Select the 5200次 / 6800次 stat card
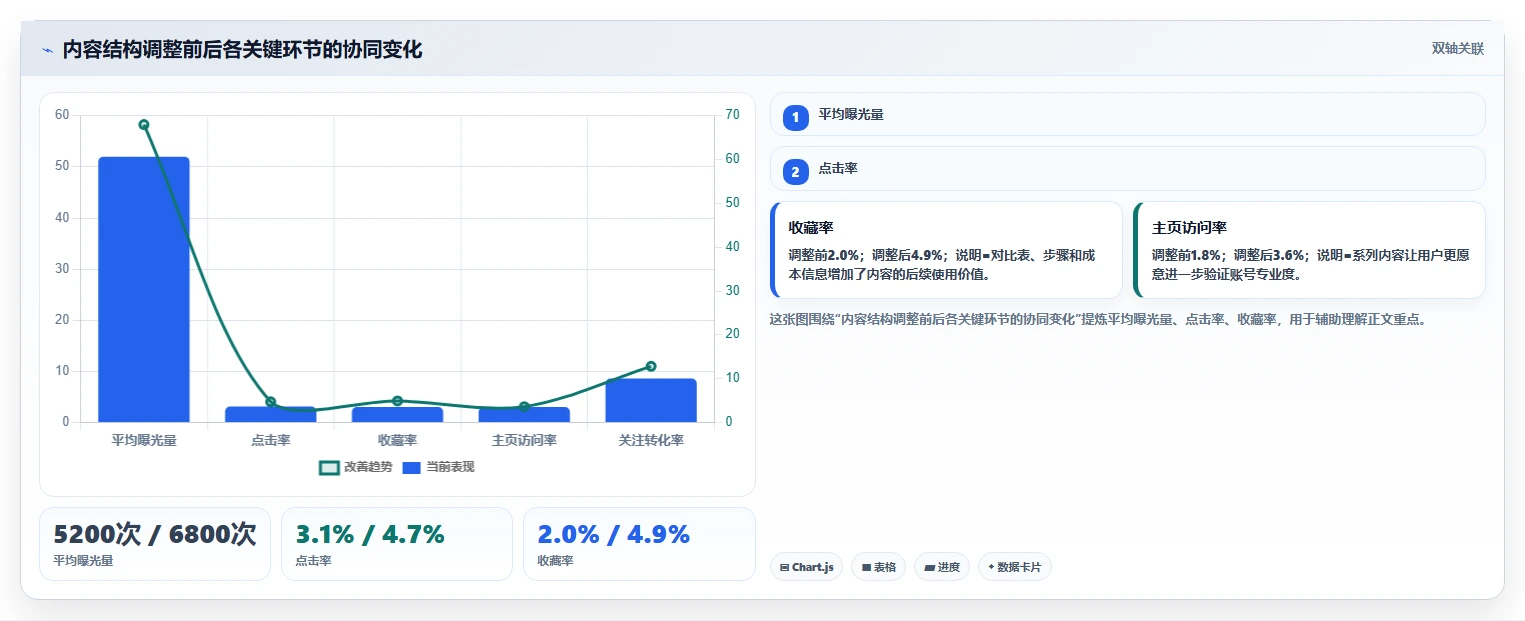This screenshot has width=1525, height=621. click(x=155, y=544)
